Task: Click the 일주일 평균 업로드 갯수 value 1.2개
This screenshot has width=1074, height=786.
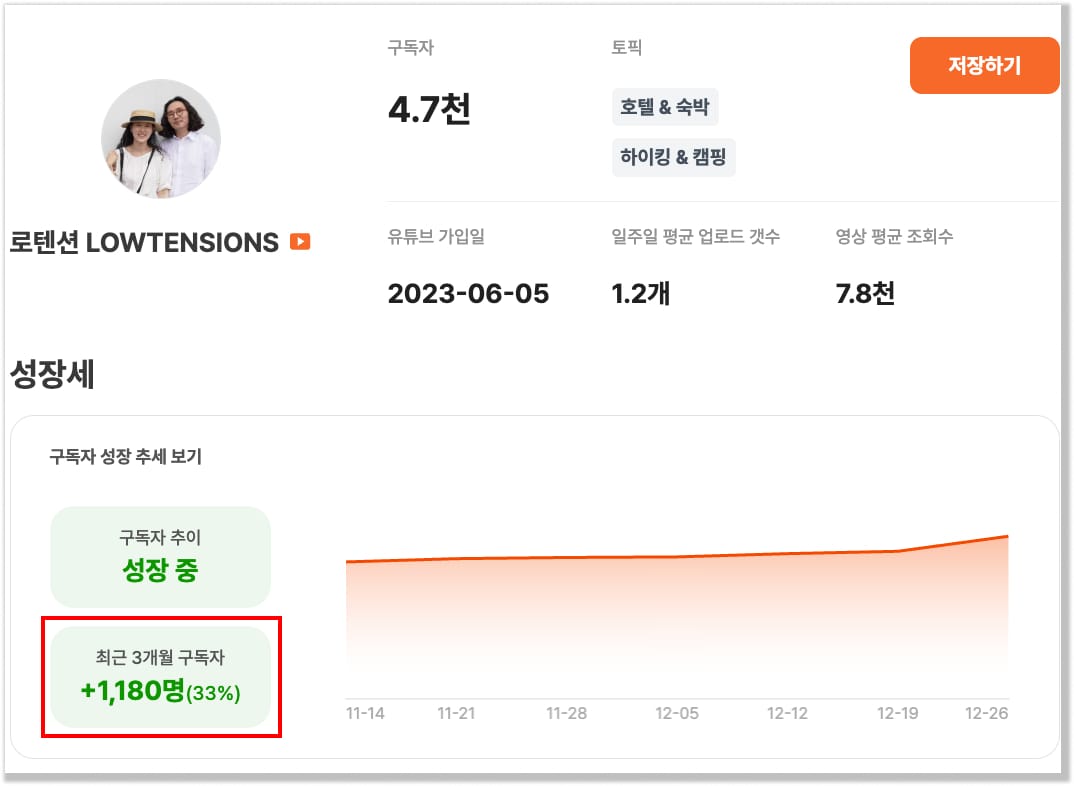Action: click(634, 293)
